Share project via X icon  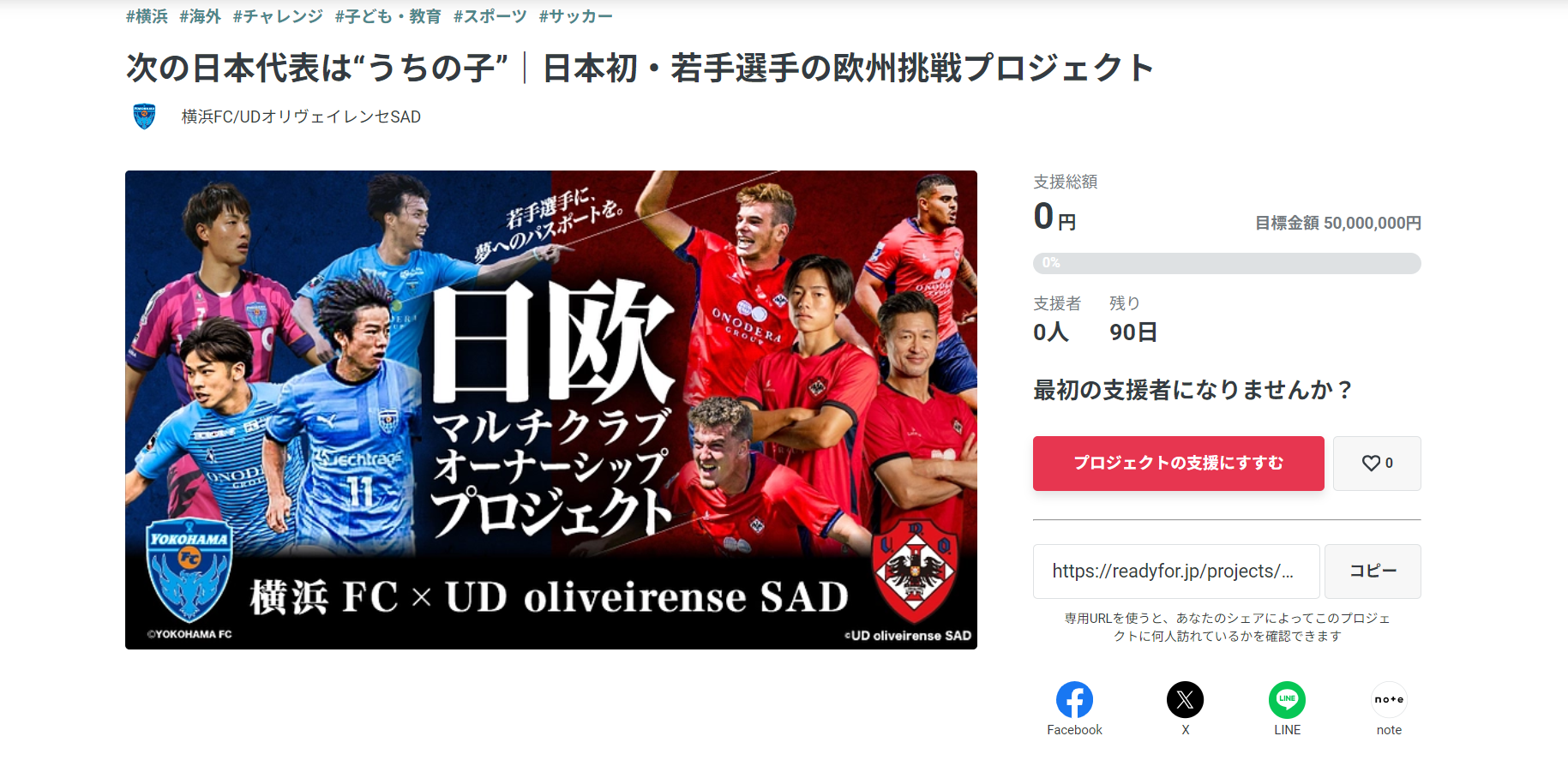(x=1185, y=700)
